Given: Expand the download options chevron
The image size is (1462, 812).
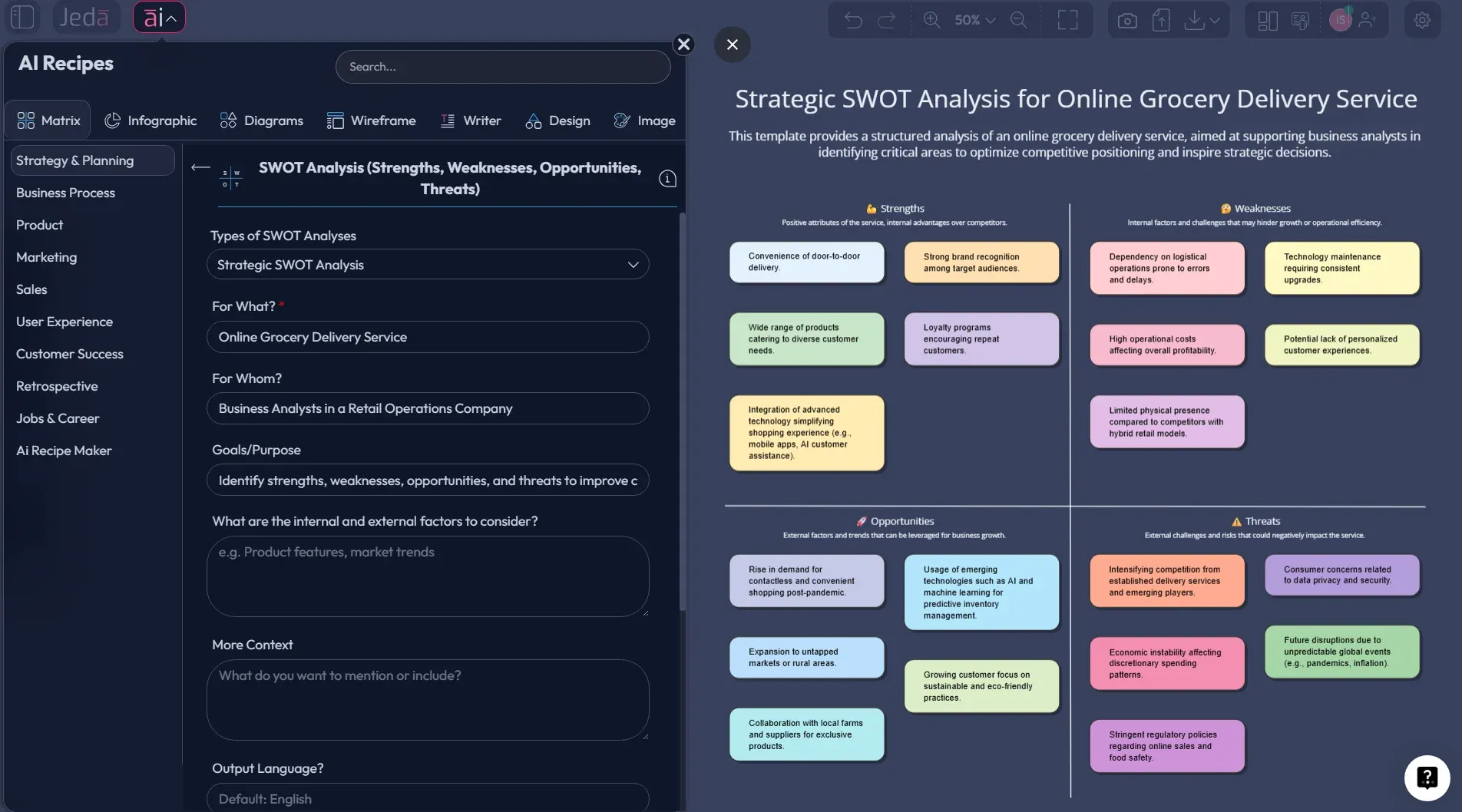Looking at the screenshot, I should pos(1214,20).
